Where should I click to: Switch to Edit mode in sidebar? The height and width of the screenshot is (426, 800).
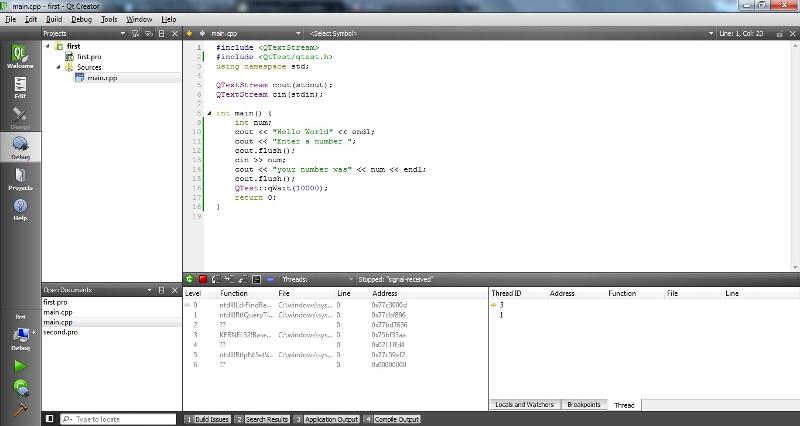coord(20,87)
